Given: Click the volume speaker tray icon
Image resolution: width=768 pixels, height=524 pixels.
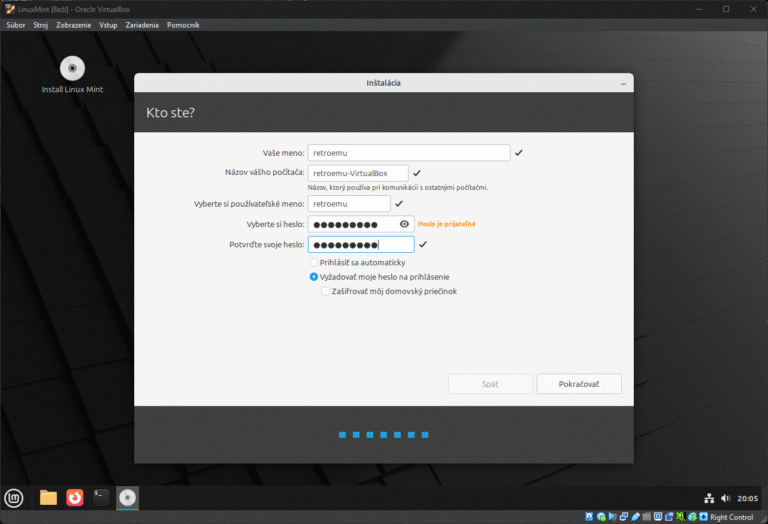Looking at the screenshot, I should click(725, 499).
